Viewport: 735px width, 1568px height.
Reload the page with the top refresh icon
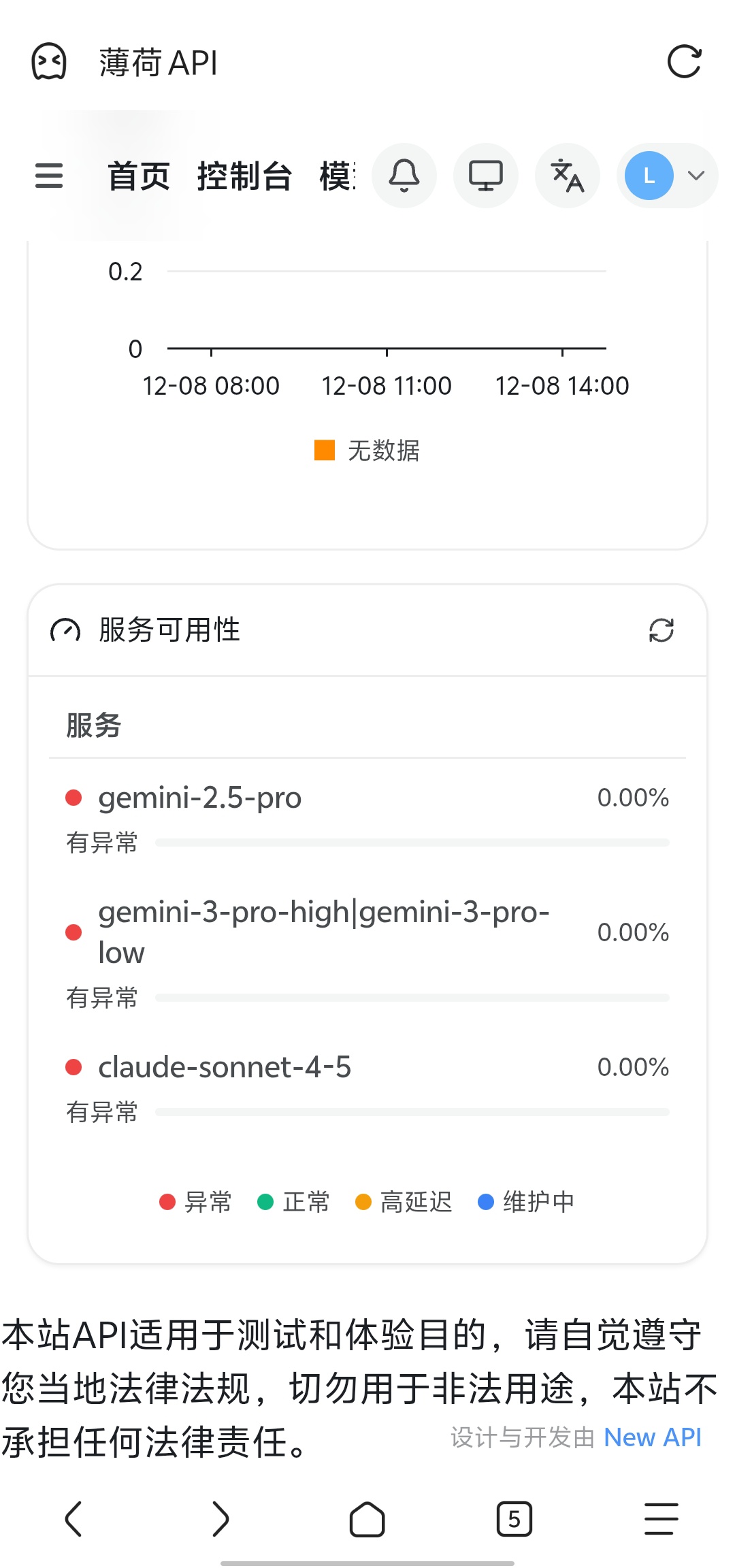click(684, 63)
